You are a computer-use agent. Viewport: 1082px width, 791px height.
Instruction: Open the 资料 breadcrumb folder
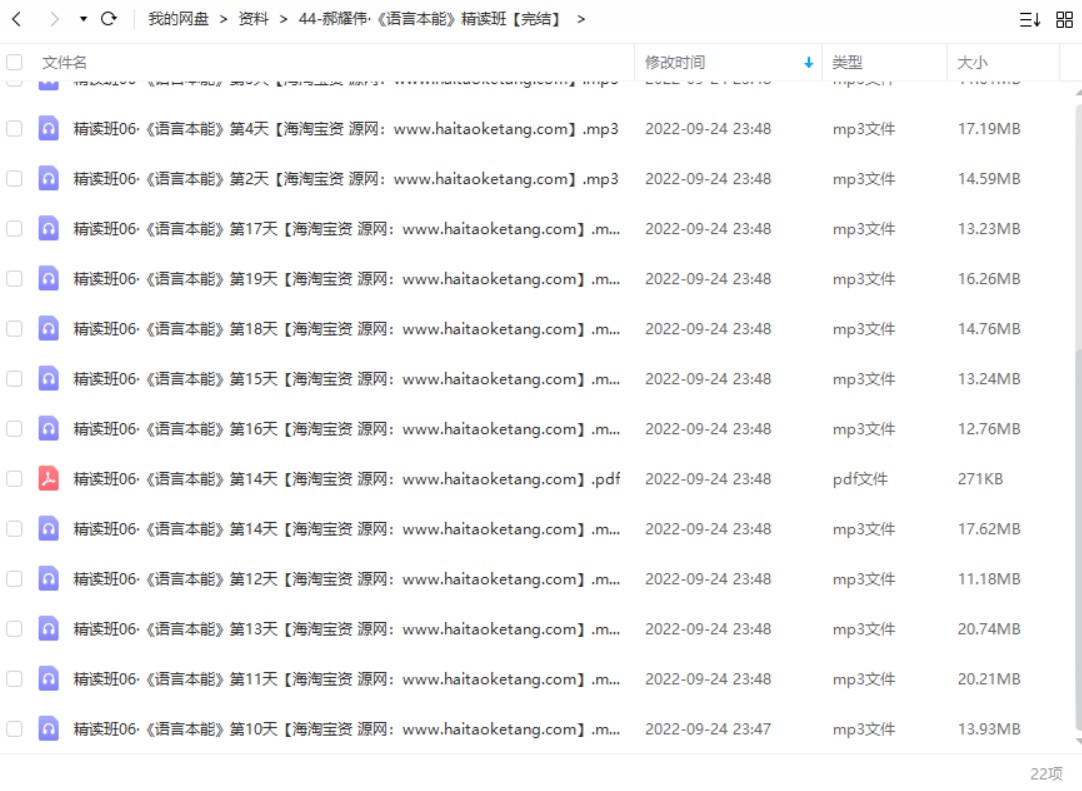pyautogui.click(x=253, y=19)
